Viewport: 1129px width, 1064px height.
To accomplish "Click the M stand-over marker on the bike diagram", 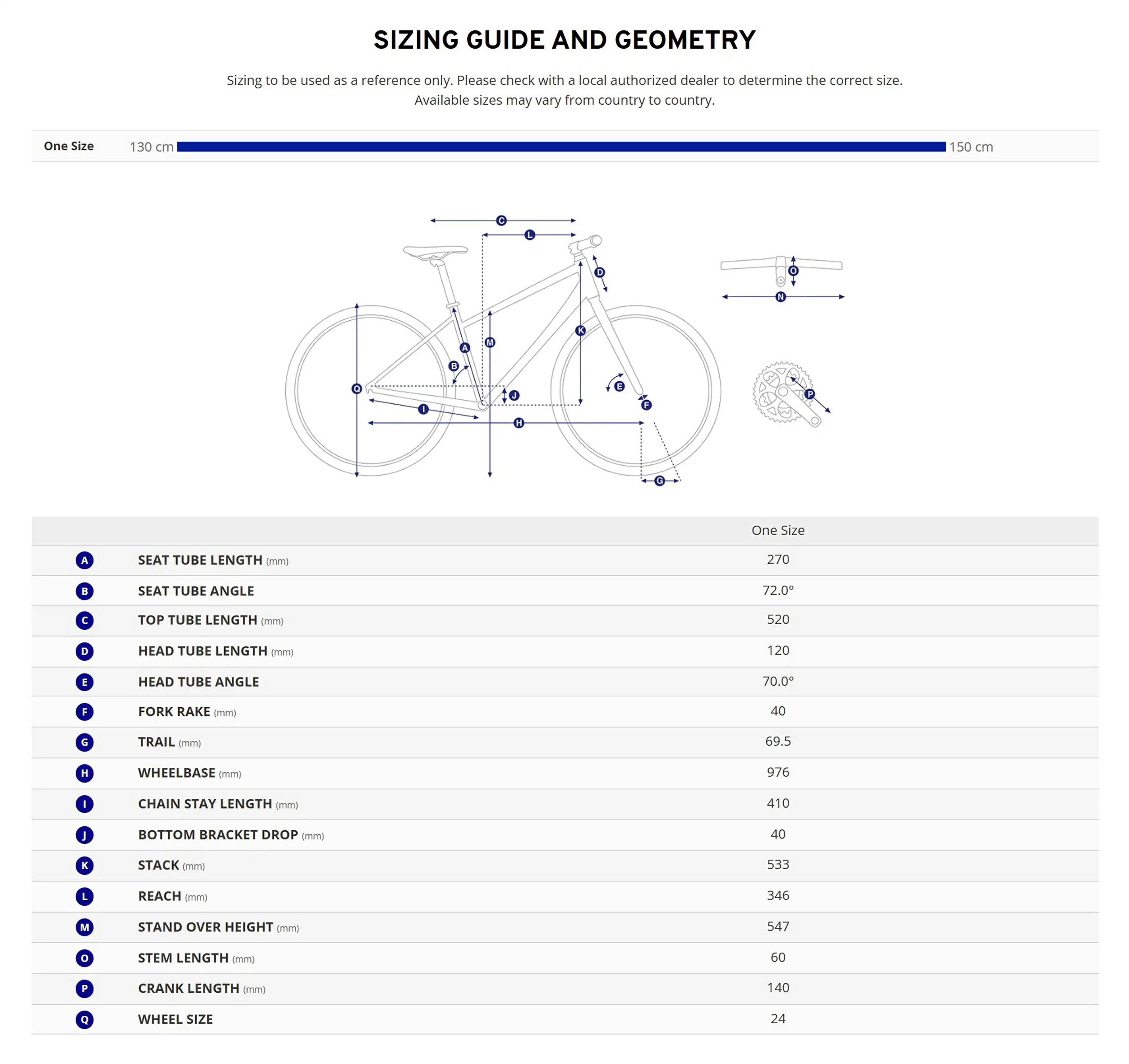I will pos(490,342).
